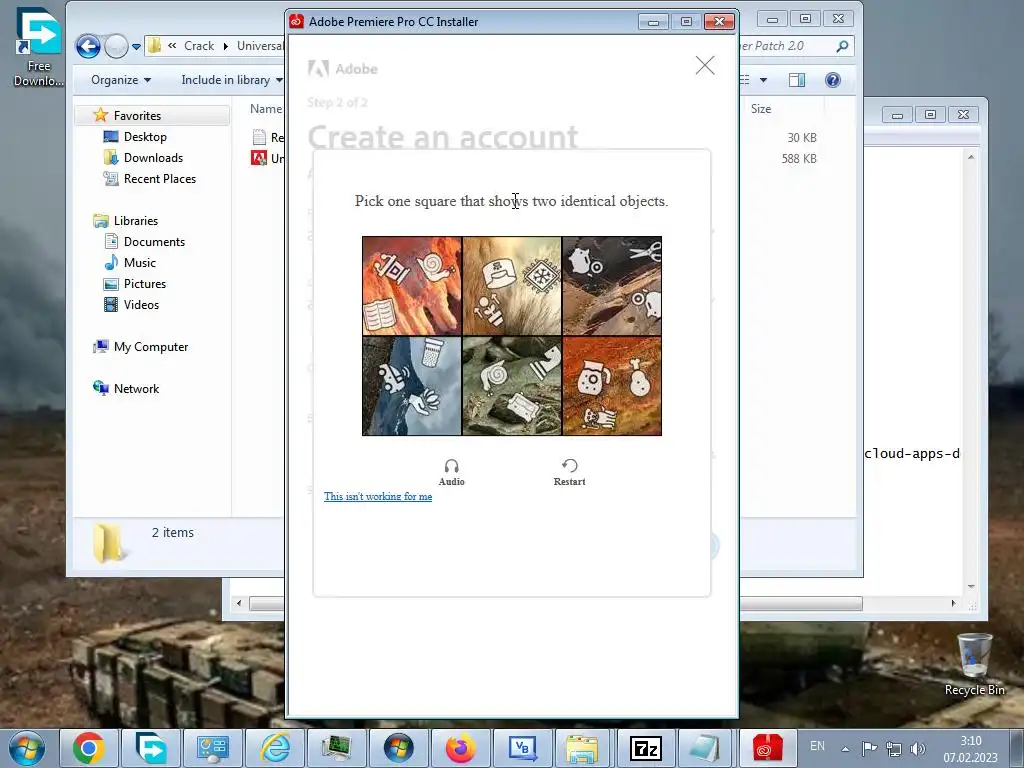This screenshot has width=1024, height=768.
Task: Open the system monitor taskbar icon
Action: point(337,748)
